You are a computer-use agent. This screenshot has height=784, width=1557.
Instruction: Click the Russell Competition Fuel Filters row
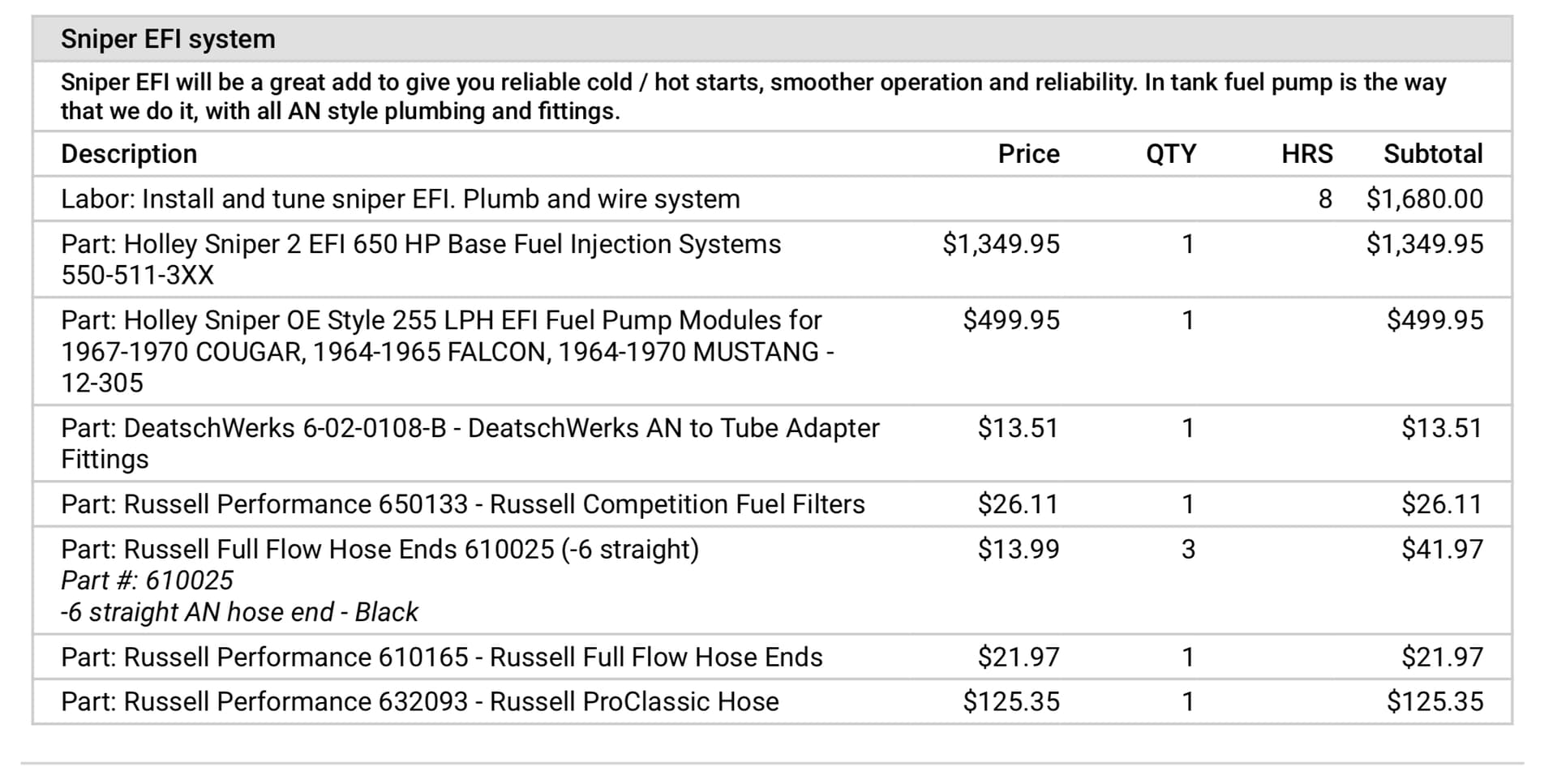462,504
